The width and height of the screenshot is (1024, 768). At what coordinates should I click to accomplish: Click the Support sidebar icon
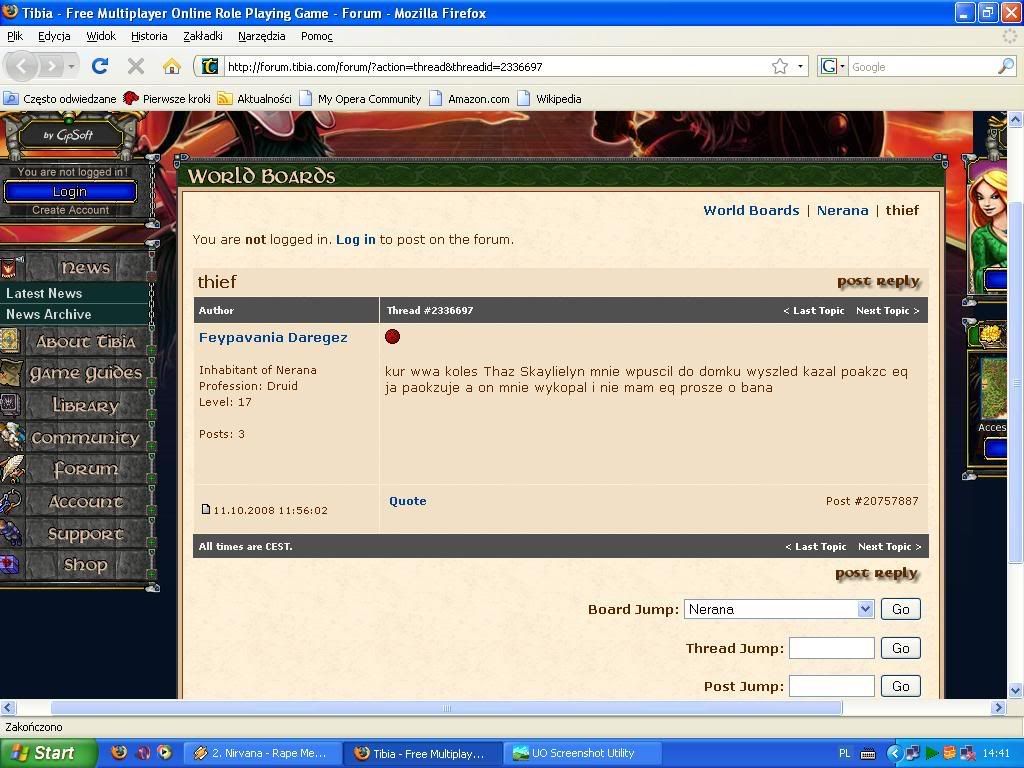[12, 533]
